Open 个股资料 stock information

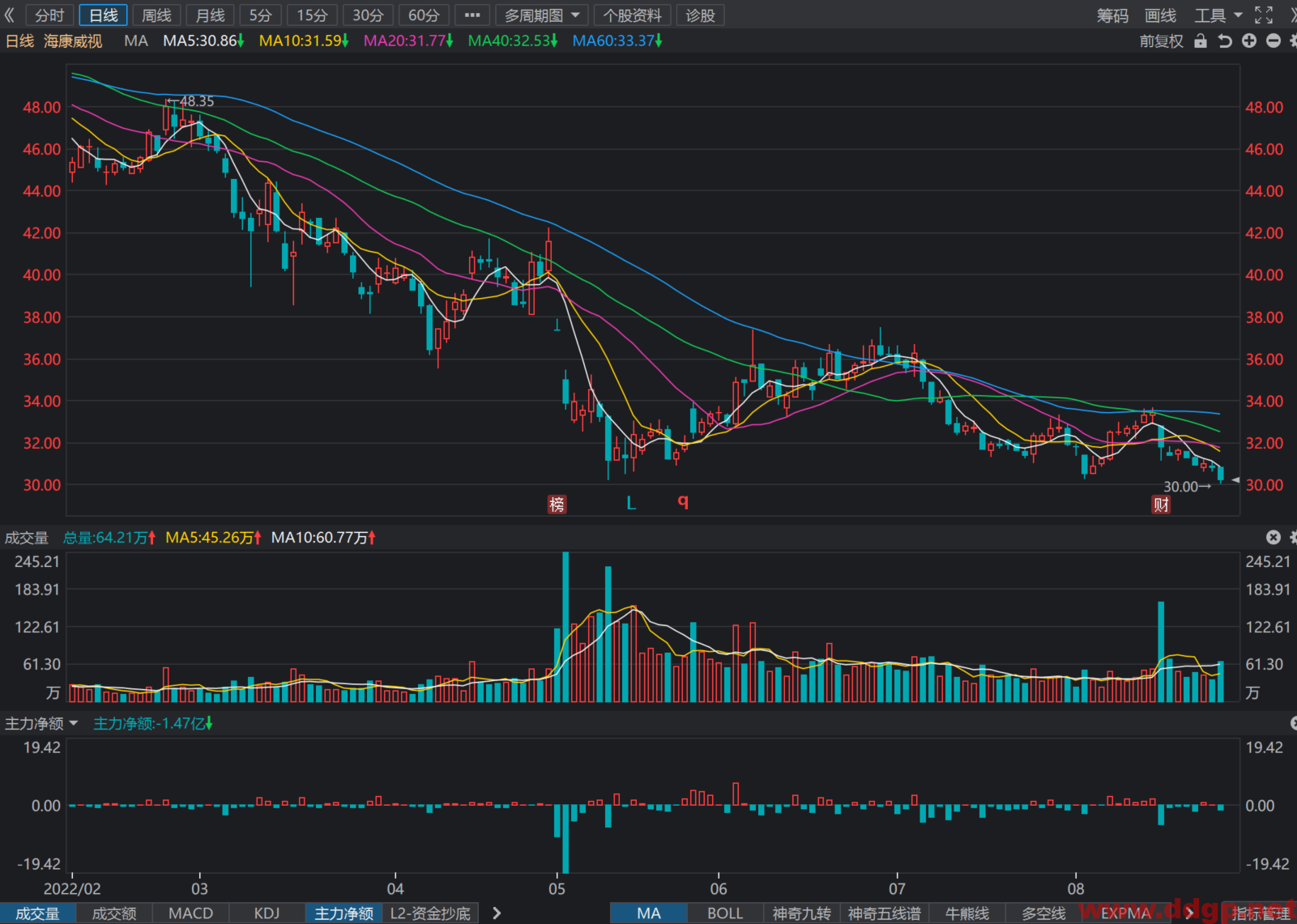click(632, 15)
